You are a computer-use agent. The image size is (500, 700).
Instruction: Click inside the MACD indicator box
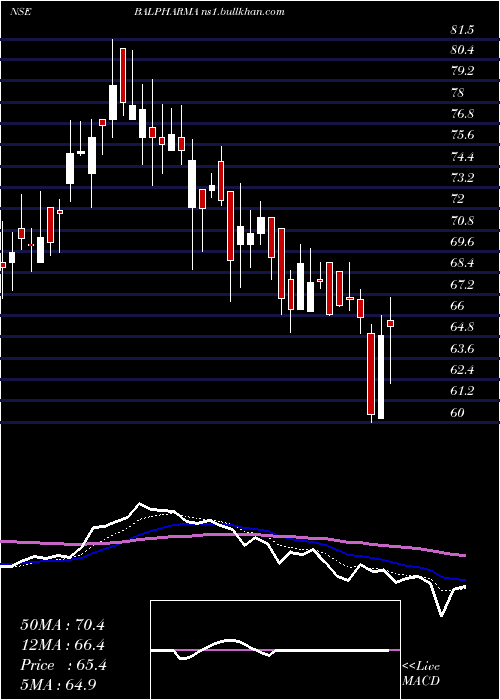(x=275, y=650)
